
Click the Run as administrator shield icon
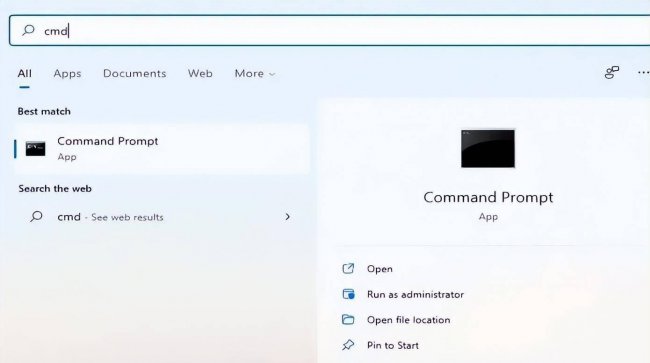[348, 294]
